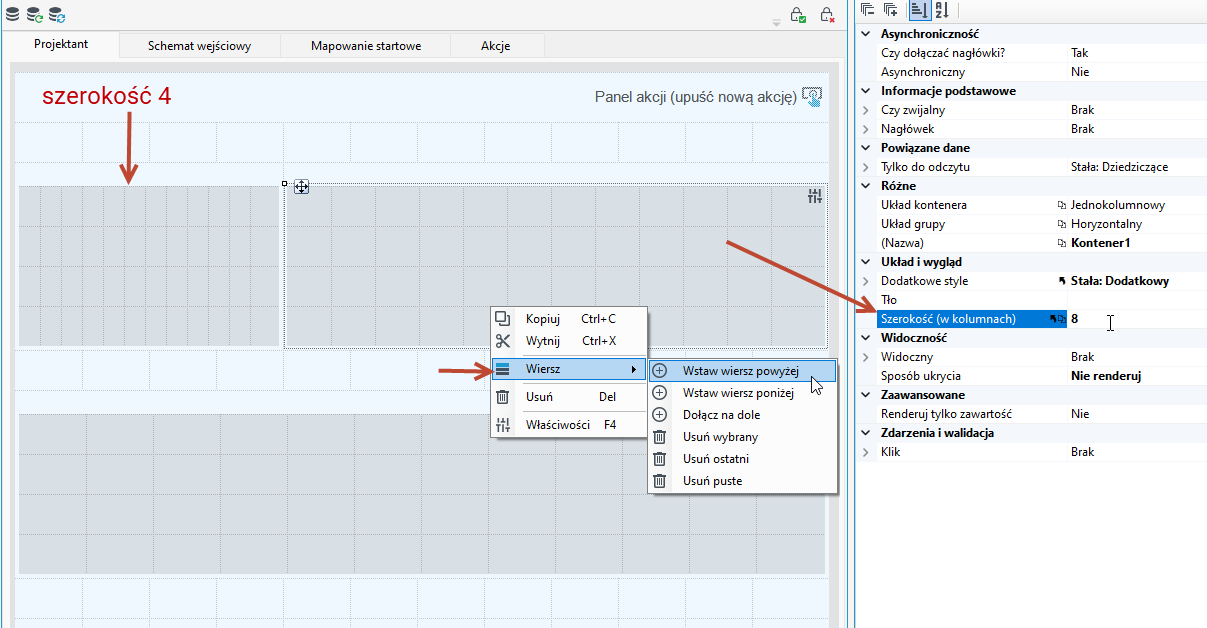Expand the Widoczny property row
This screenshot has height=628, width=1207.
pyautogui.click(x=867, y=357)
